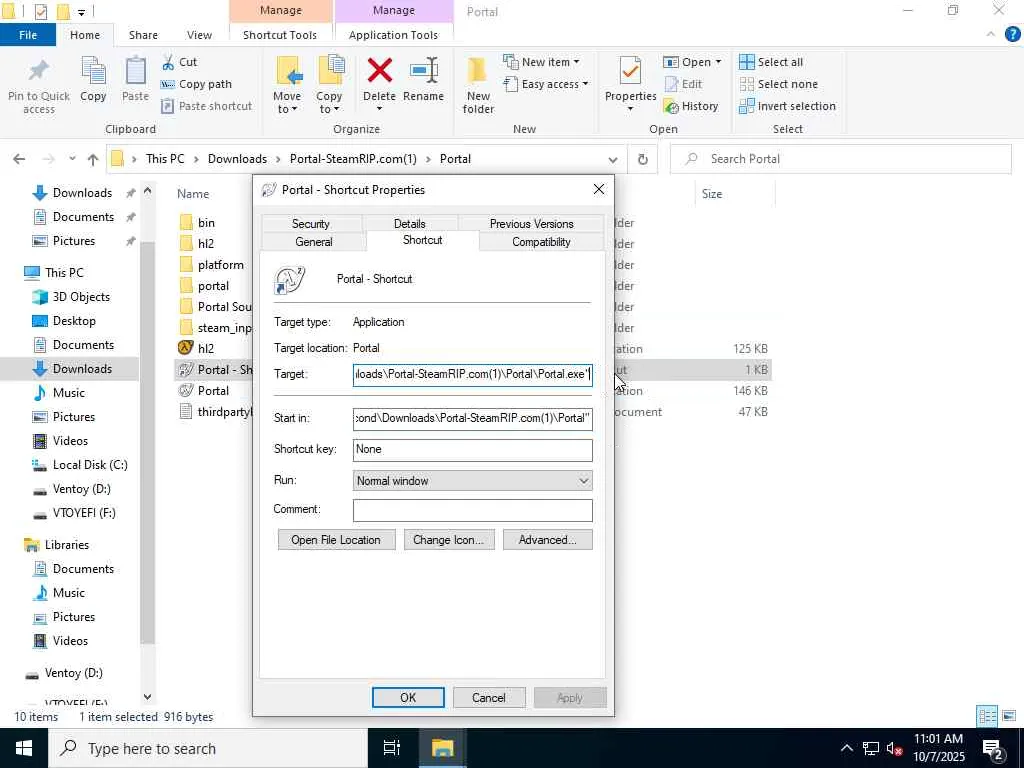Screen dimensions: 1024x768
Task: Click Copy path in ribbon
Action: click(196, 84)
